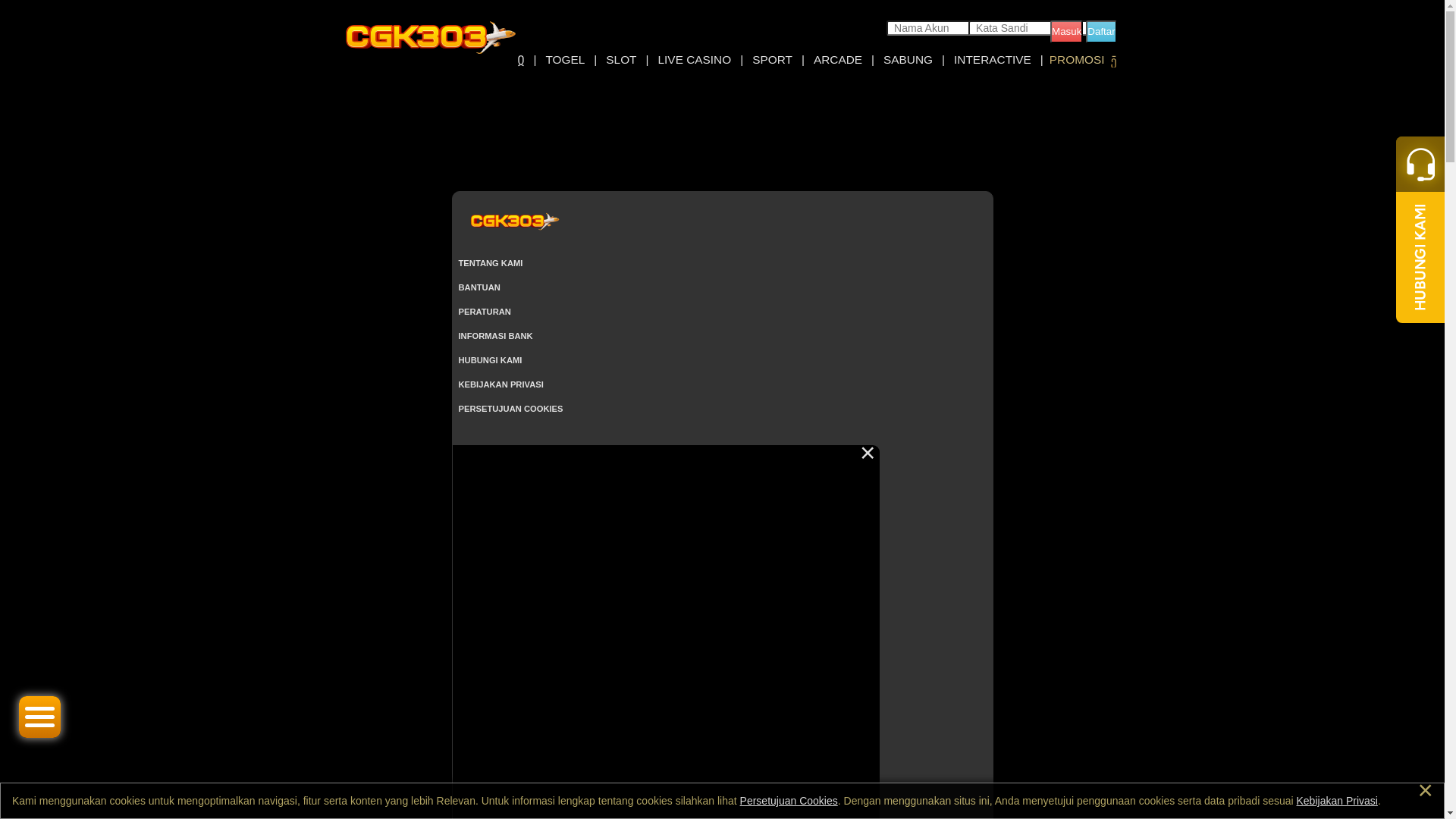Click the icon after PROMOSI
Image resolution: width=1456 pixels, height=819 pixels.
pyautogui.click(x=1113, y=62)
